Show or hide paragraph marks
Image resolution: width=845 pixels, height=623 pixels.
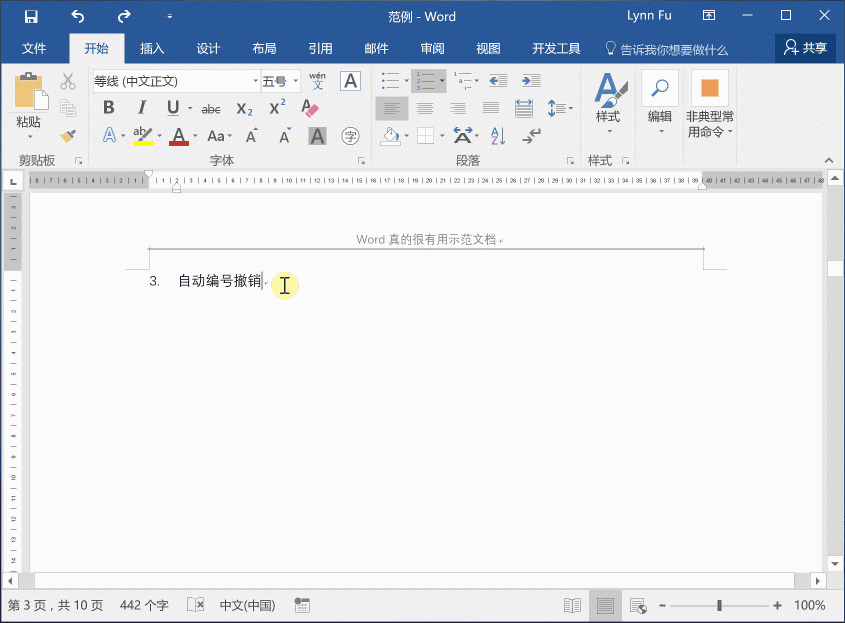(x=529, y=135)
